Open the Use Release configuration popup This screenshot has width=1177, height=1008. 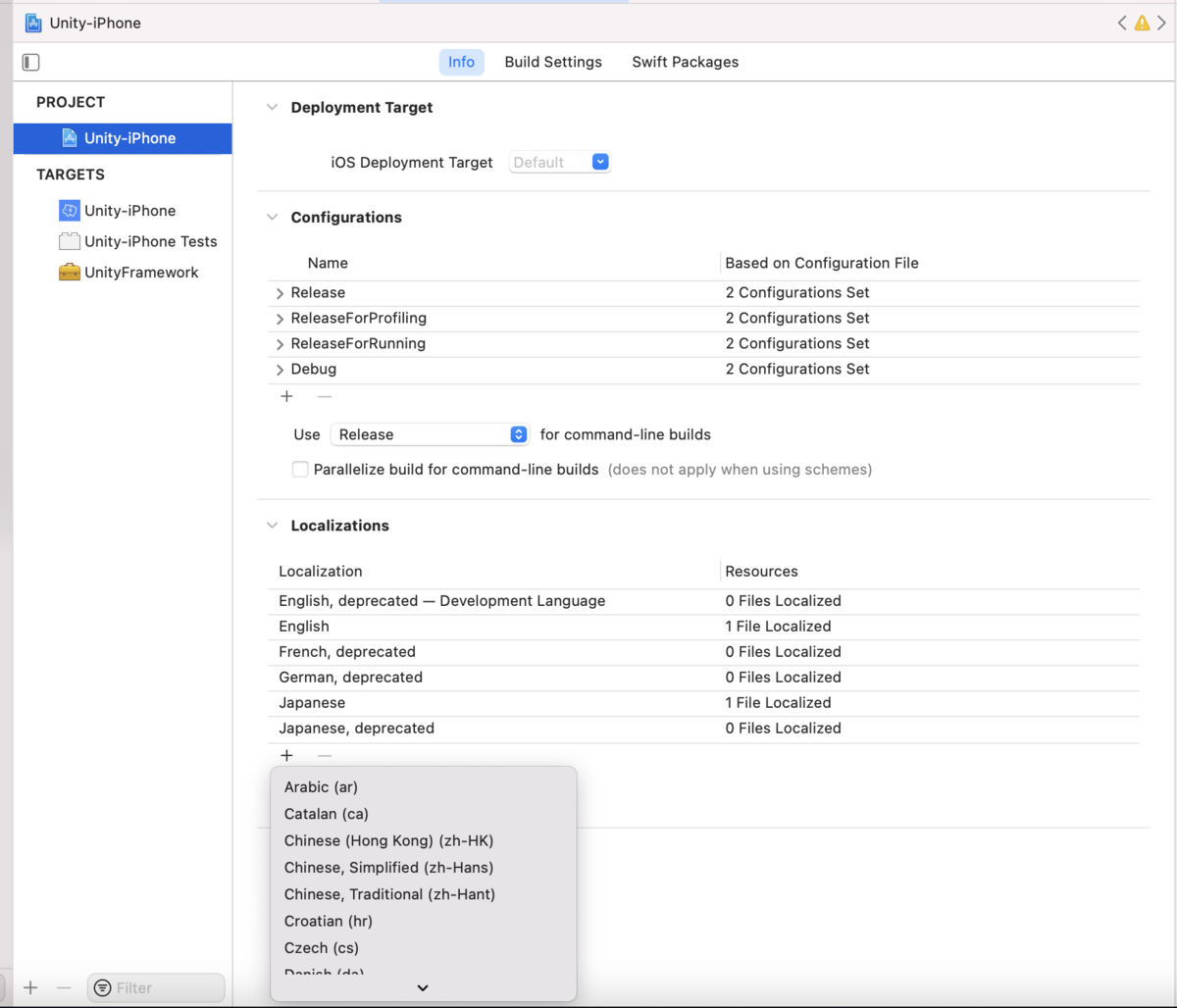tap(430, 434)
